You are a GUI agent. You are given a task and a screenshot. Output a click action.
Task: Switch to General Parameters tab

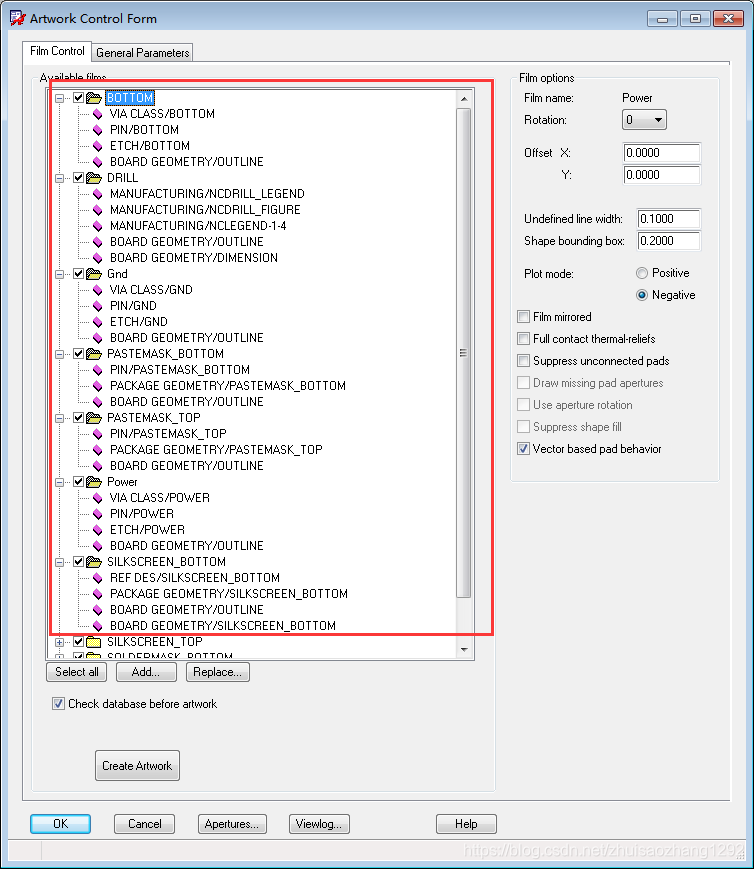coord(142,53)
